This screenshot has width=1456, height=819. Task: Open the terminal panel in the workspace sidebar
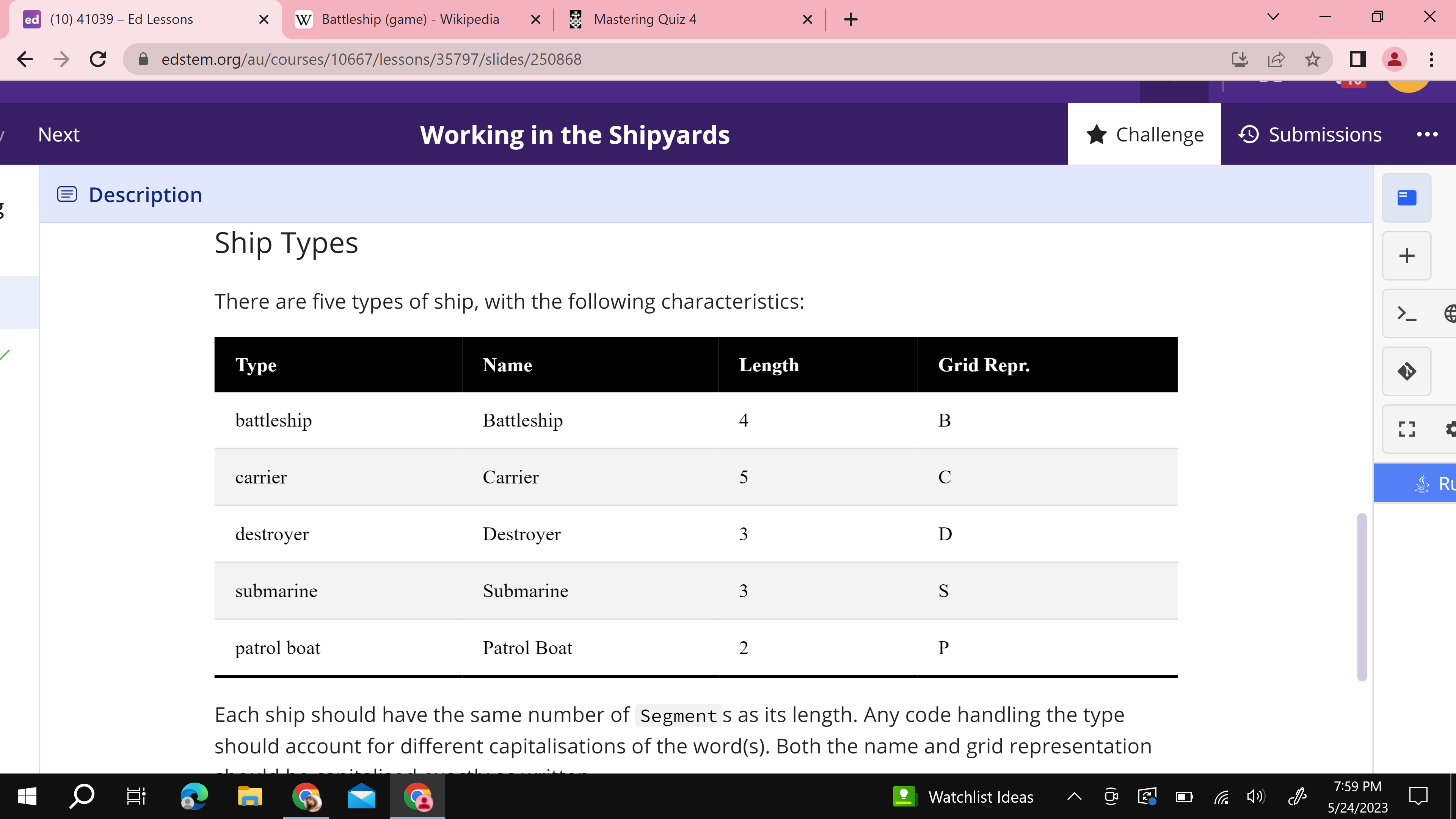(1406, 314)
